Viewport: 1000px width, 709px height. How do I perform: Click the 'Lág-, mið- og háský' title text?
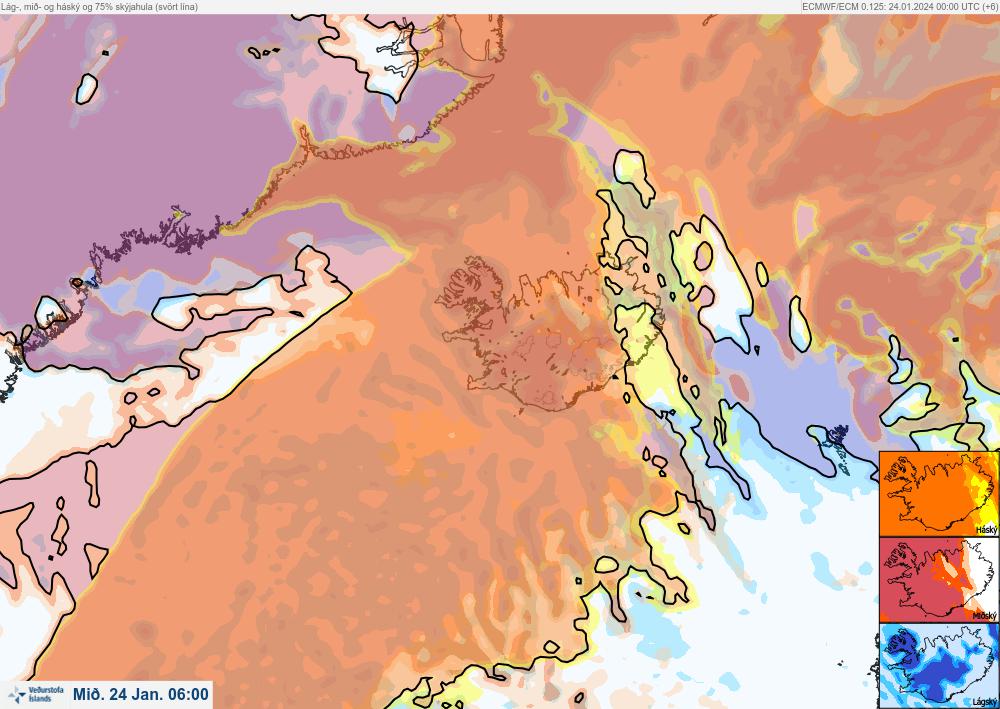pos(99,6)
